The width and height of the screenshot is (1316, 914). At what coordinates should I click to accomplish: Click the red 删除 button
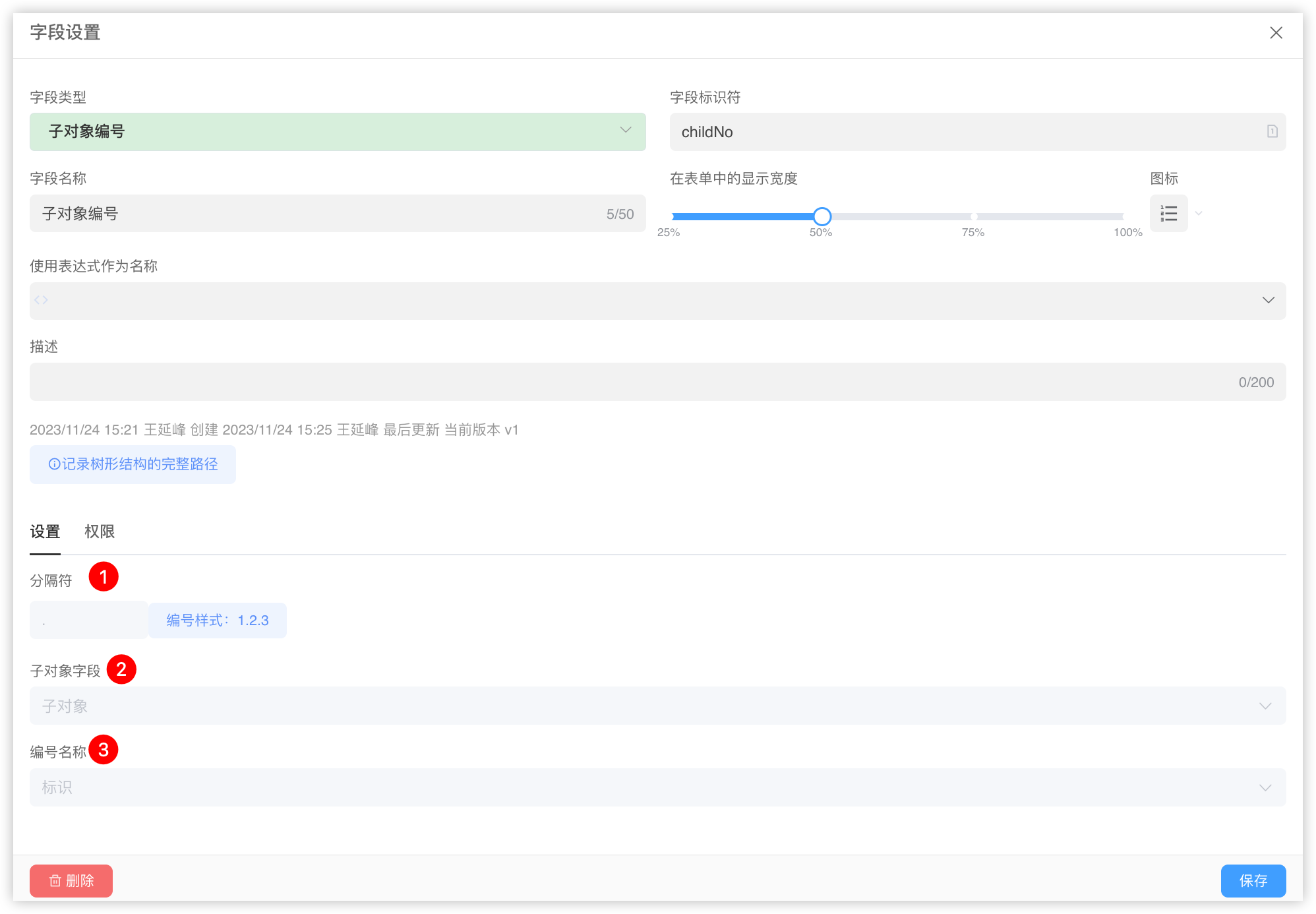71,880
